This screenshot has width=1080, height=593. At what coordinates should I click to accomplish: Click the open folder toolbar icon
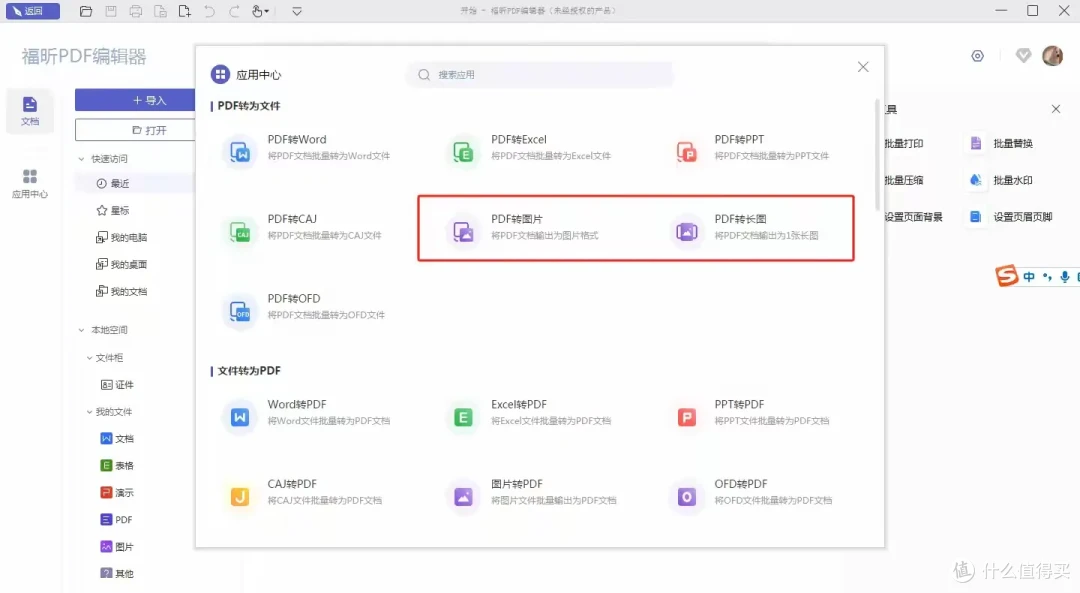pos(86,11)
